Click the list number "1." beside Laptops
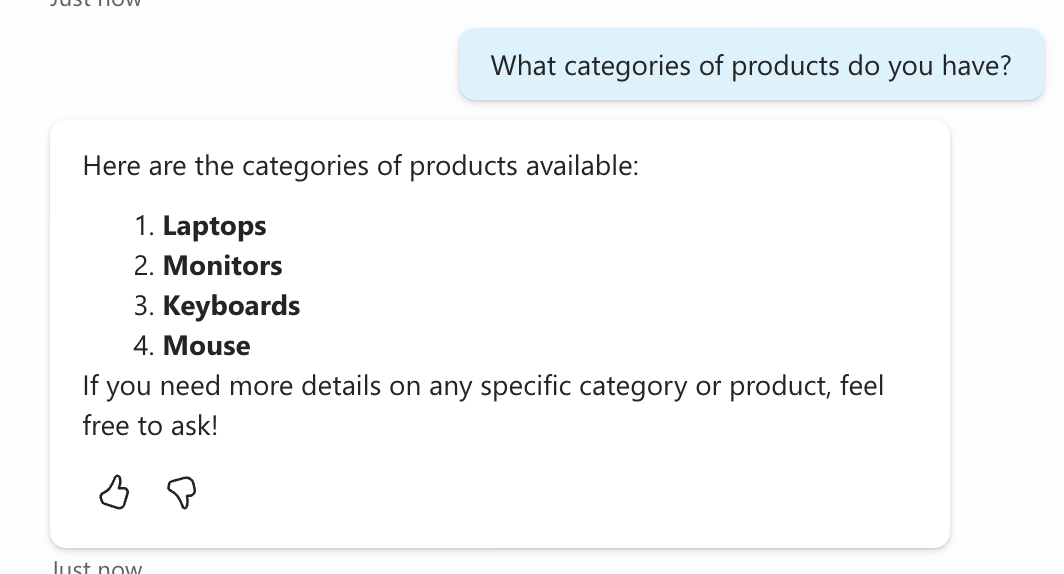This screenshot has width=1064, height=574. (144, 226)
